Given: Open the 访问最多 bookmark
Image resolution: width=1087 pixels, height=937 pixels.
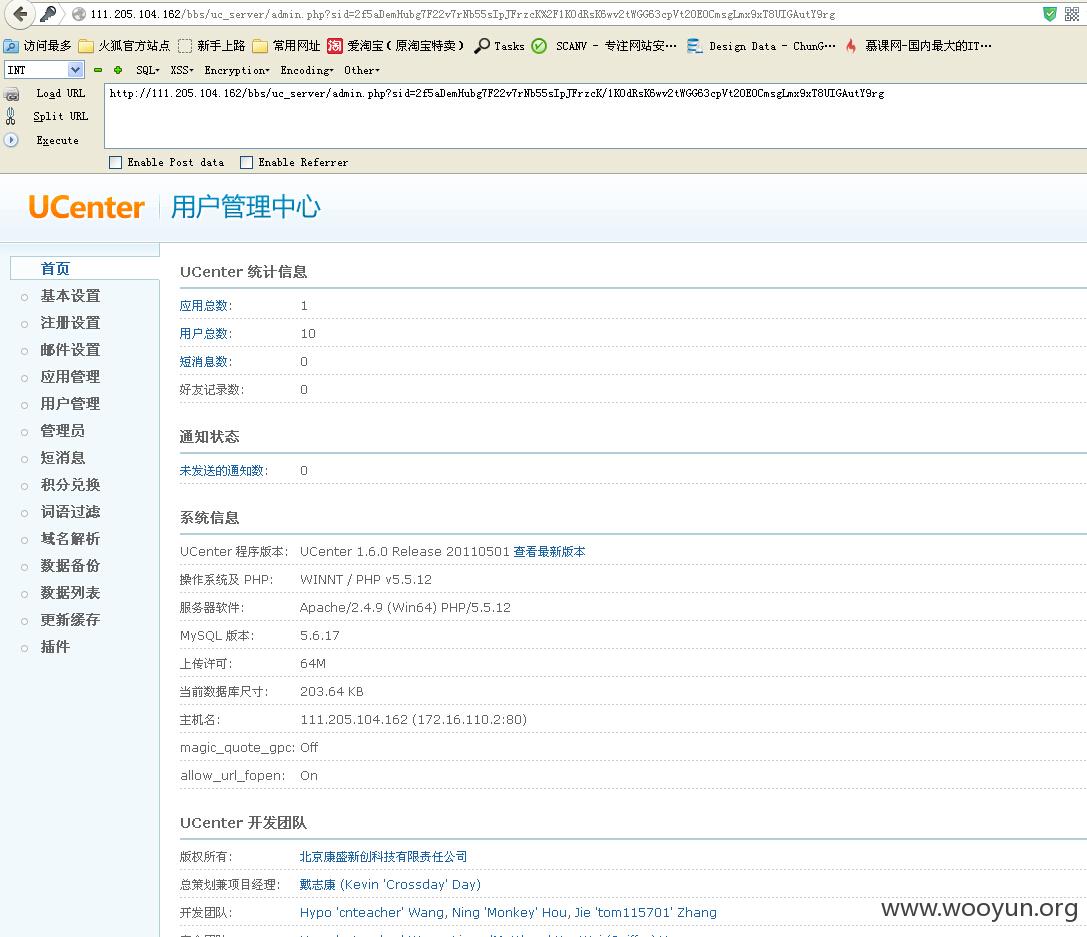Looking at the screenshot, I should click(37, 46).
